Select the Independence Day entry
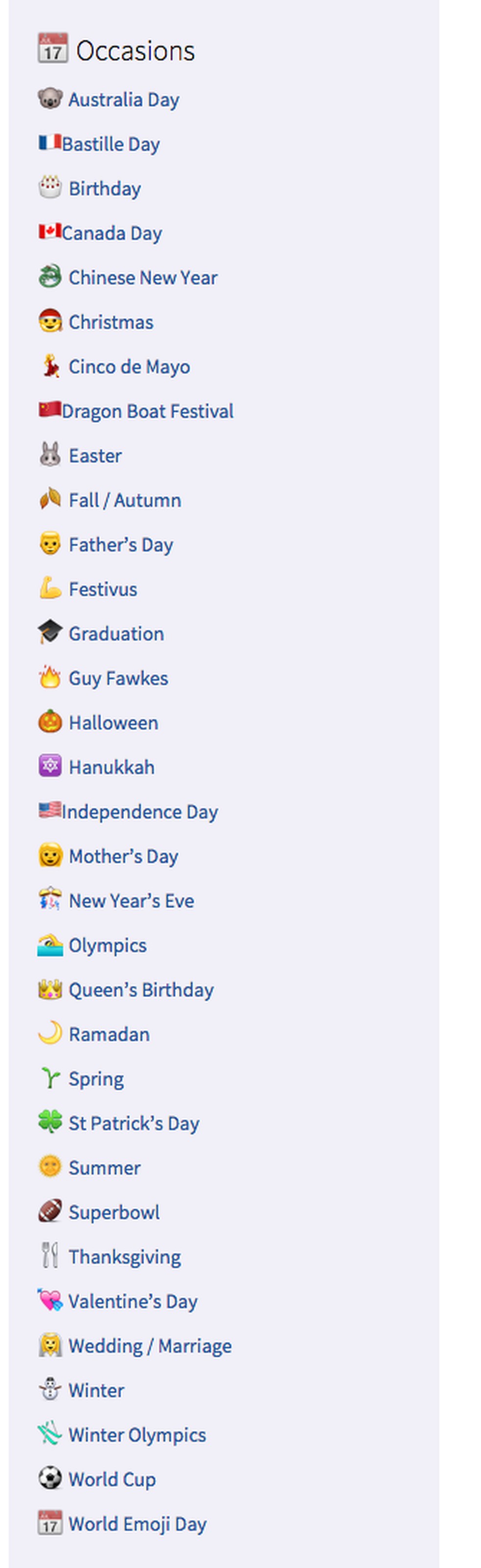481x1568 pixels. (141, 811)
